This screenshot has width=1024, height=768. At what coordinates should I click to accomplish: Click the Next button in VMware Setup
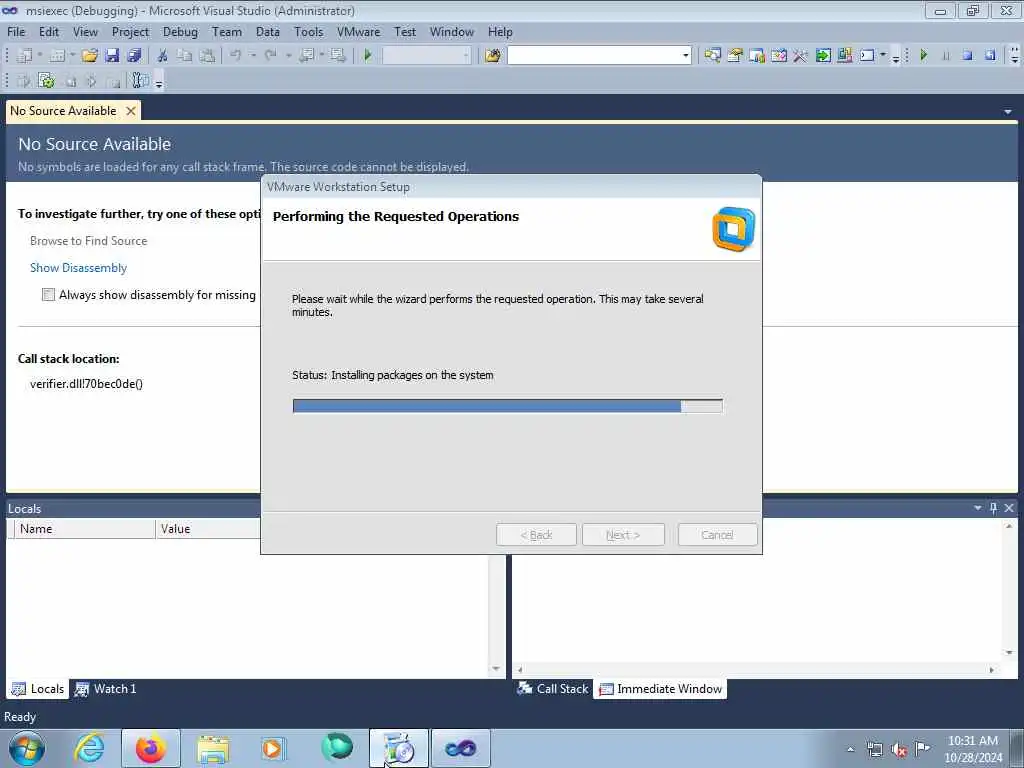(x=623, y=535)
